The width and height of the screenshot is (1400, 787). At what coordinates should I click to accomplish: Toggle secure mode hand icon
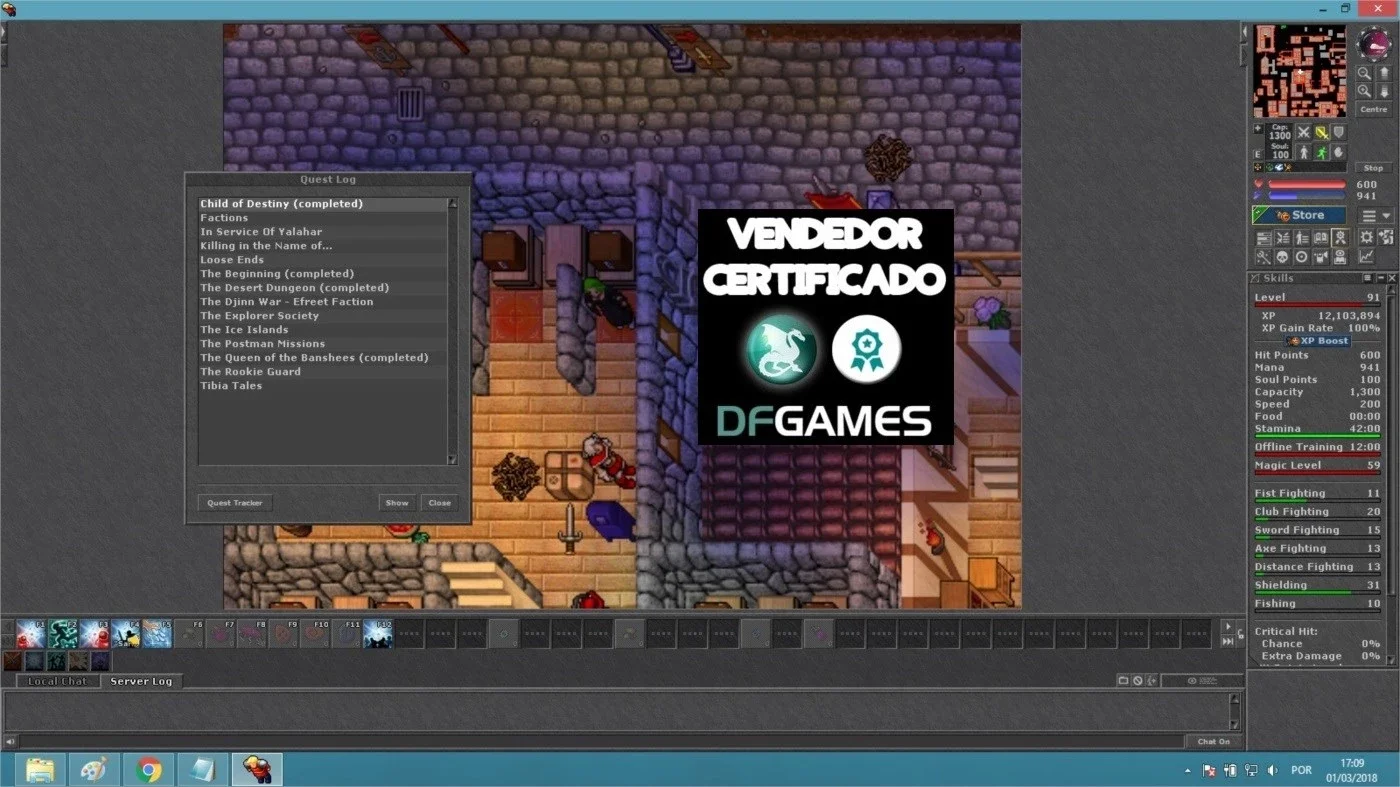[1339, 152]
